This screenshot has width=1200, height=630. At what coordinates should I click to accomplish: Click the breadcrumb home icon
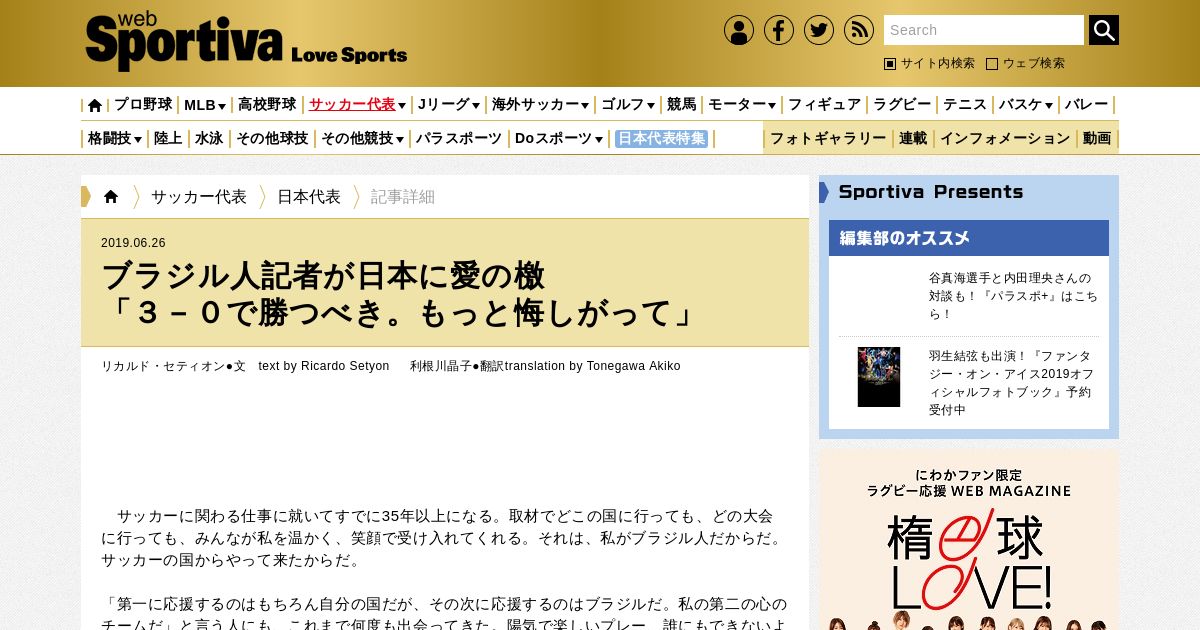point(111,197)
